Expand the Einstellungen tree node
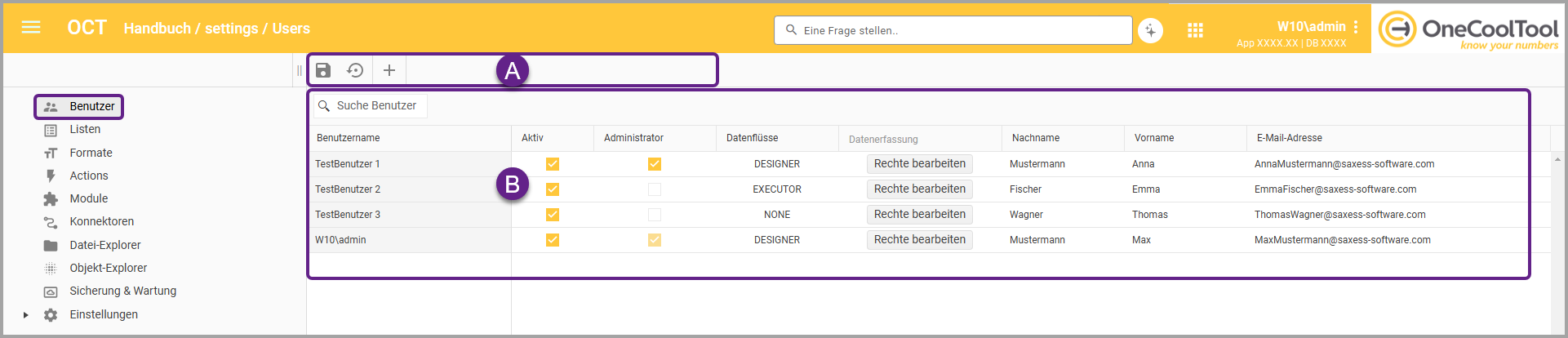The image size is (1568, 338). click(x=26, y=315)
